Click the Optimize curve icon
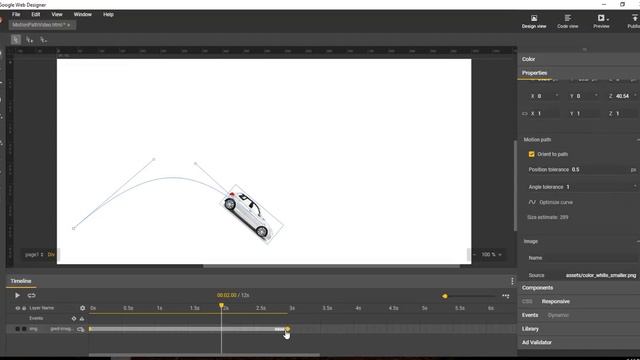The height and width of the screenshot is (360, 640). click(532, 202)
